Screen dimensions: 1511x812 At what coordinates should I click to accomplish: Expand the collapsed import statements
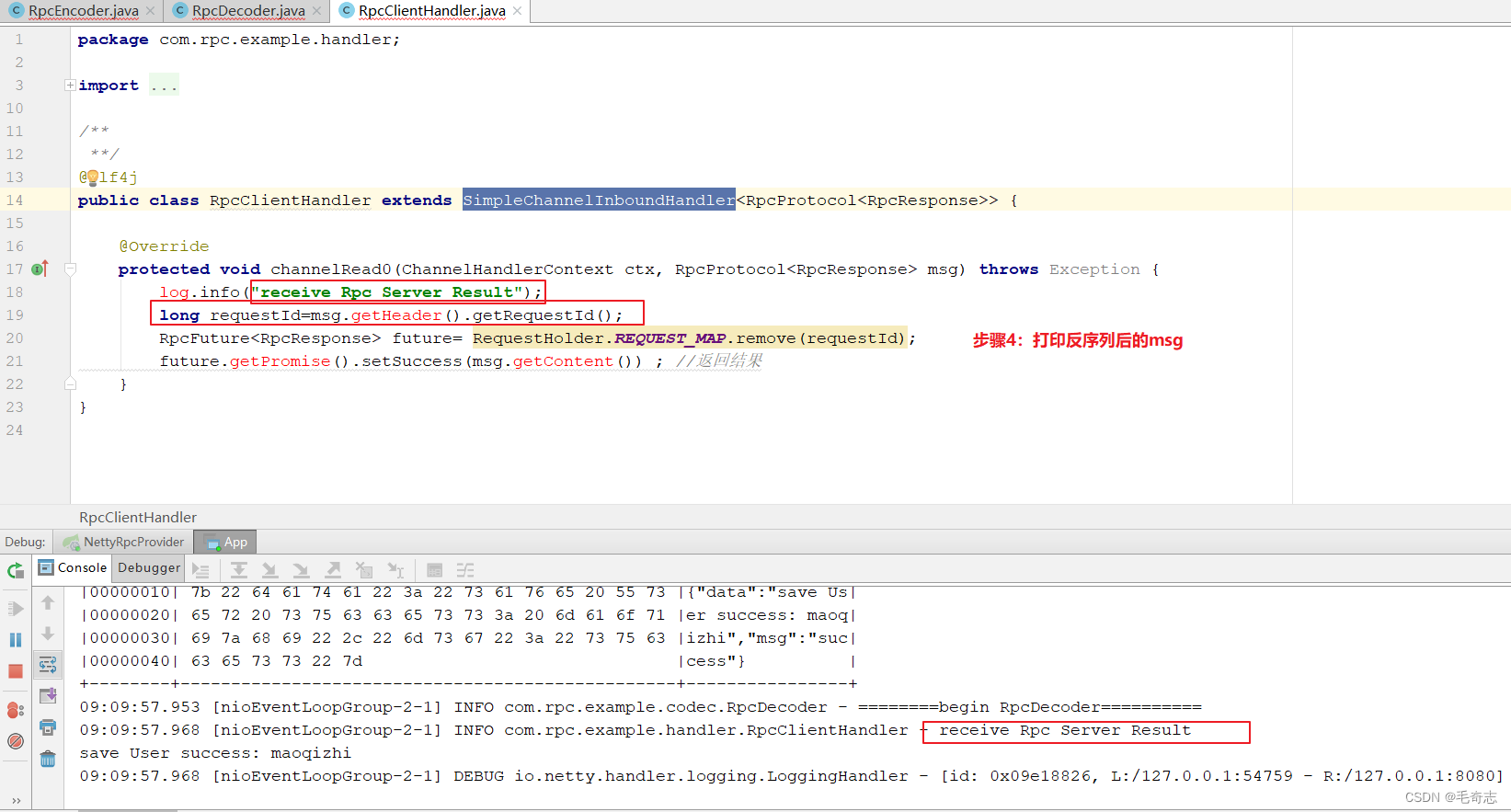[x=70, y=85]
